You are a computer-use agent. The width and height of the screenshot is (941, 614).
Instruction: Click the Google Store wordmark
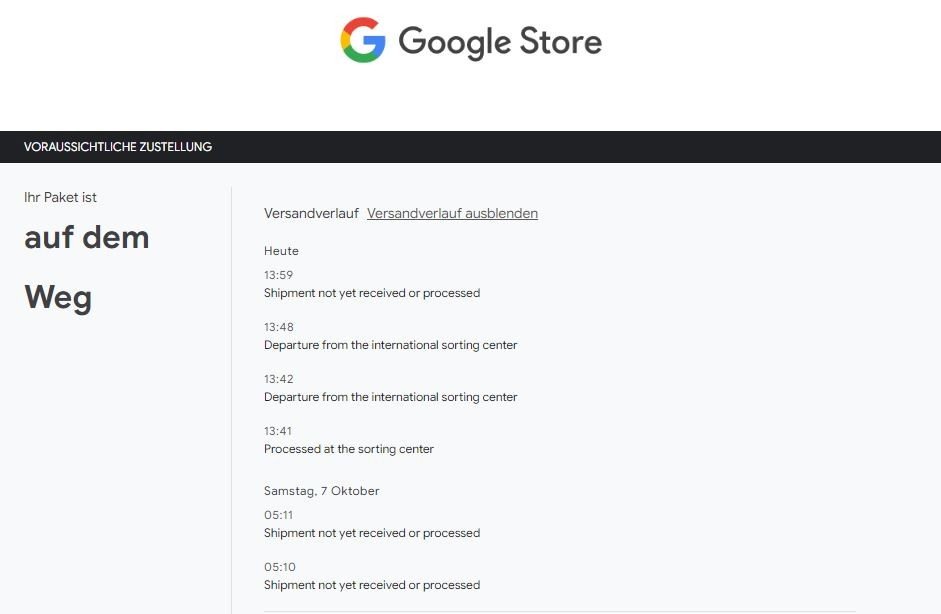[x=500, y=42]
